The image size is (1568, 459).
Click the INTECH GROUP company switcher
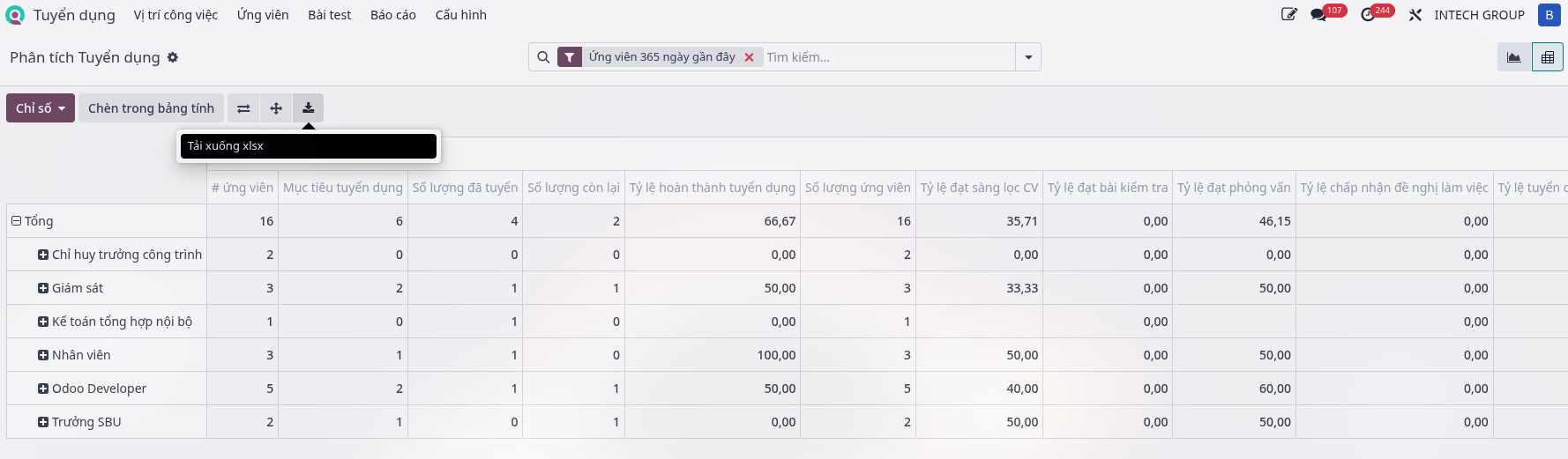(1479, 15)
